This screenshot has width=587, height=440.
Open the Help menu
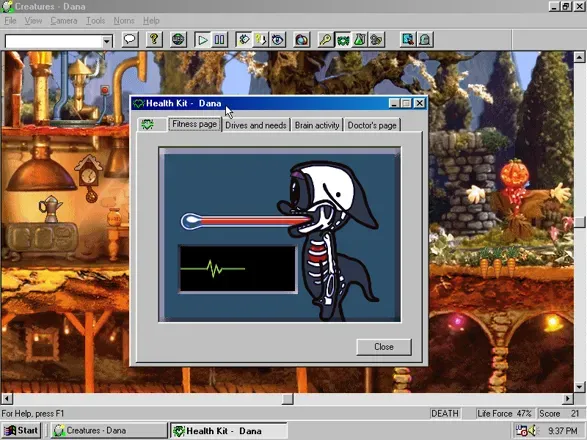tap(151, 21)
